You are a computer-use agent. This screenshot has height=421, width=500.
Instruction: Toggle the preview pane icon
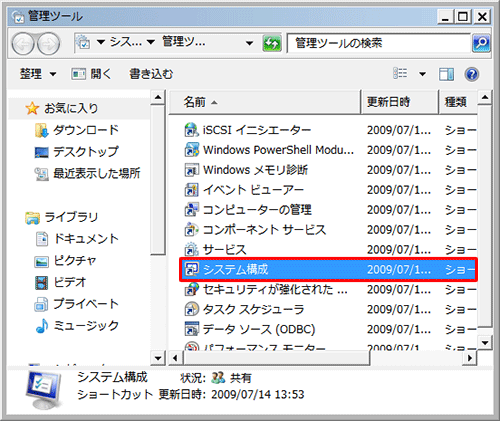click(446, 74)
